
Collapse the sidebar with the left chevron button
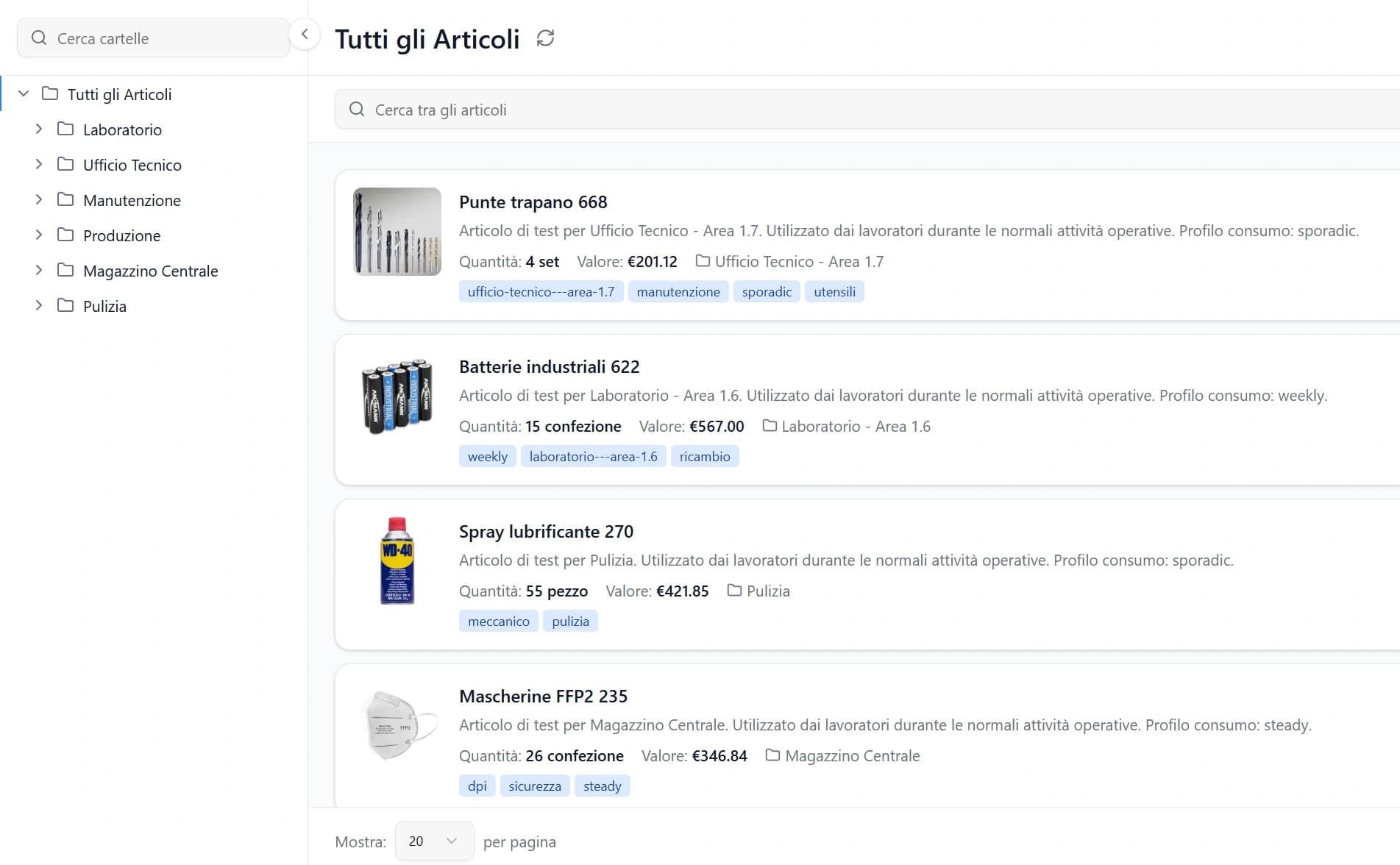pyautogui.click(x=305, y=34)
